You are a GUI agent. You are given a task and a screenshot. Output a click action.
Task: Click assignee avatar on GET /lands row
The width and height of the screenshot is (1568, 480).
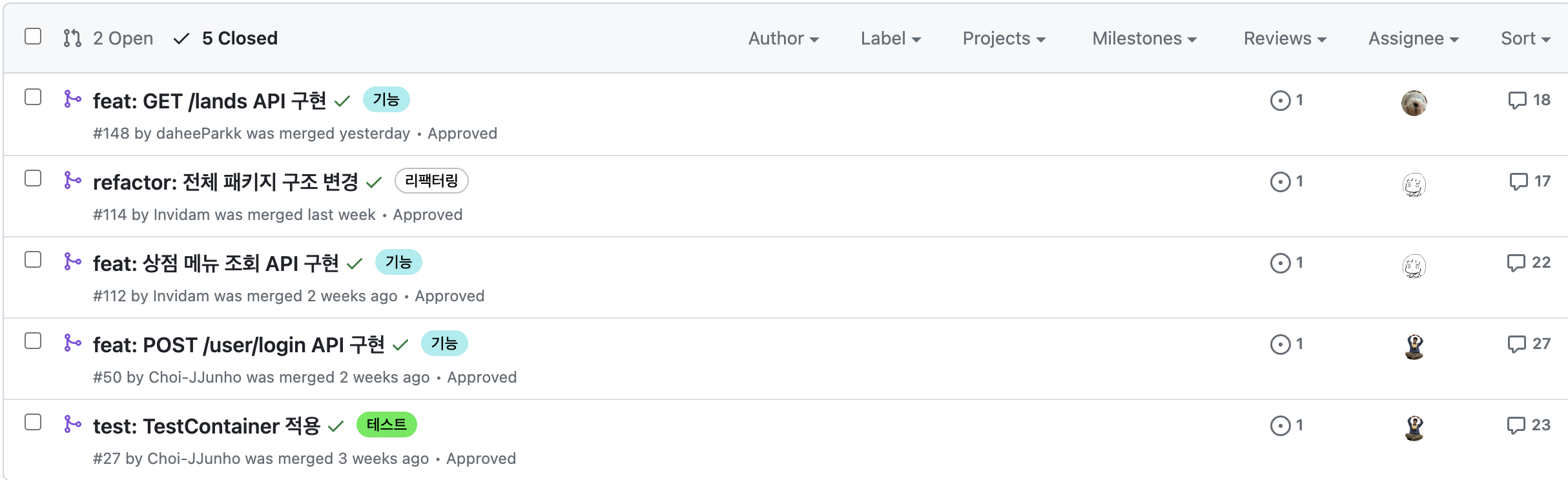(1414, 103)
